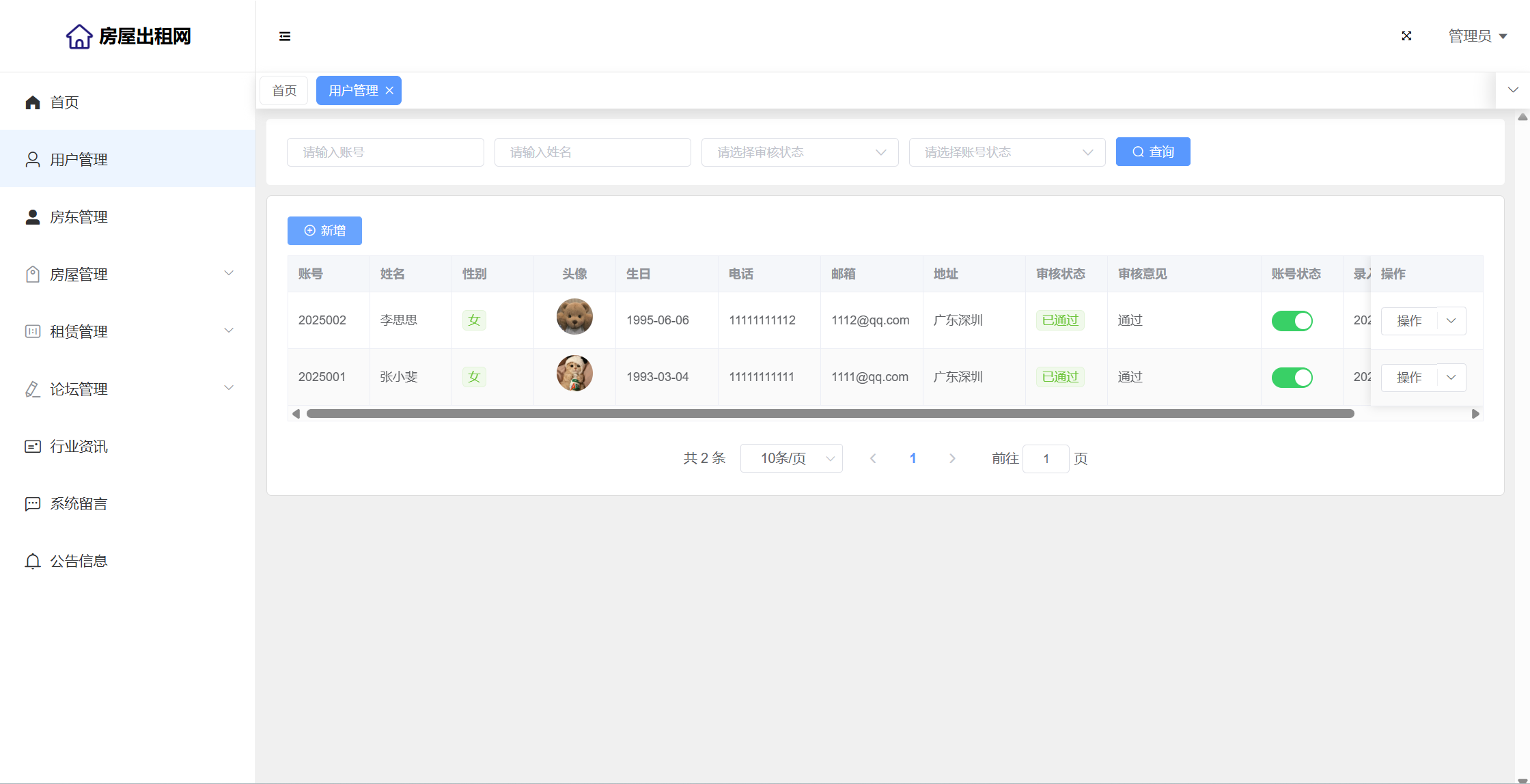Click the 查询 search button
The width and height of the screenshot is (1530, 784).
point(1152,152)
